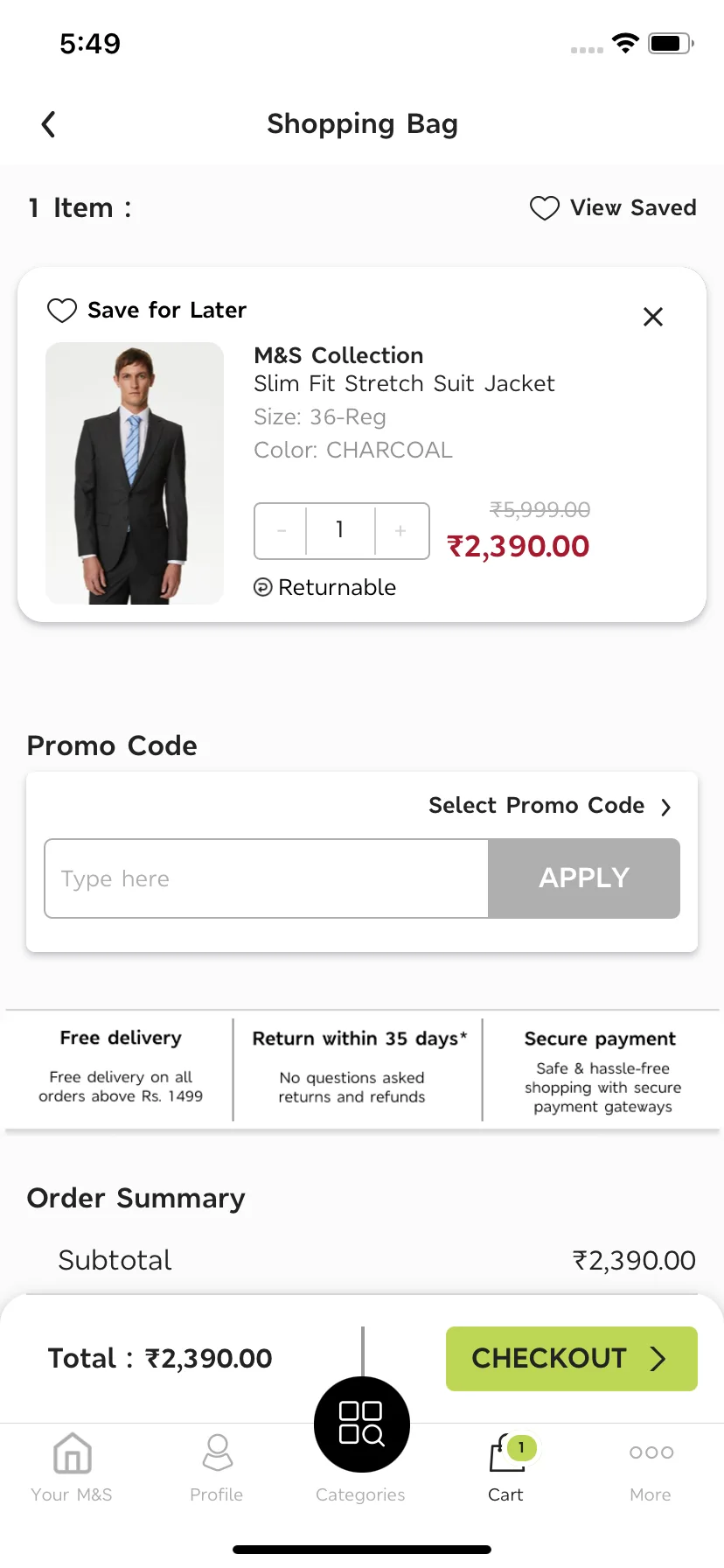Open M&S Collection product title link
The height and width of the screenshot is (1568, 724).
click(338, 355)
